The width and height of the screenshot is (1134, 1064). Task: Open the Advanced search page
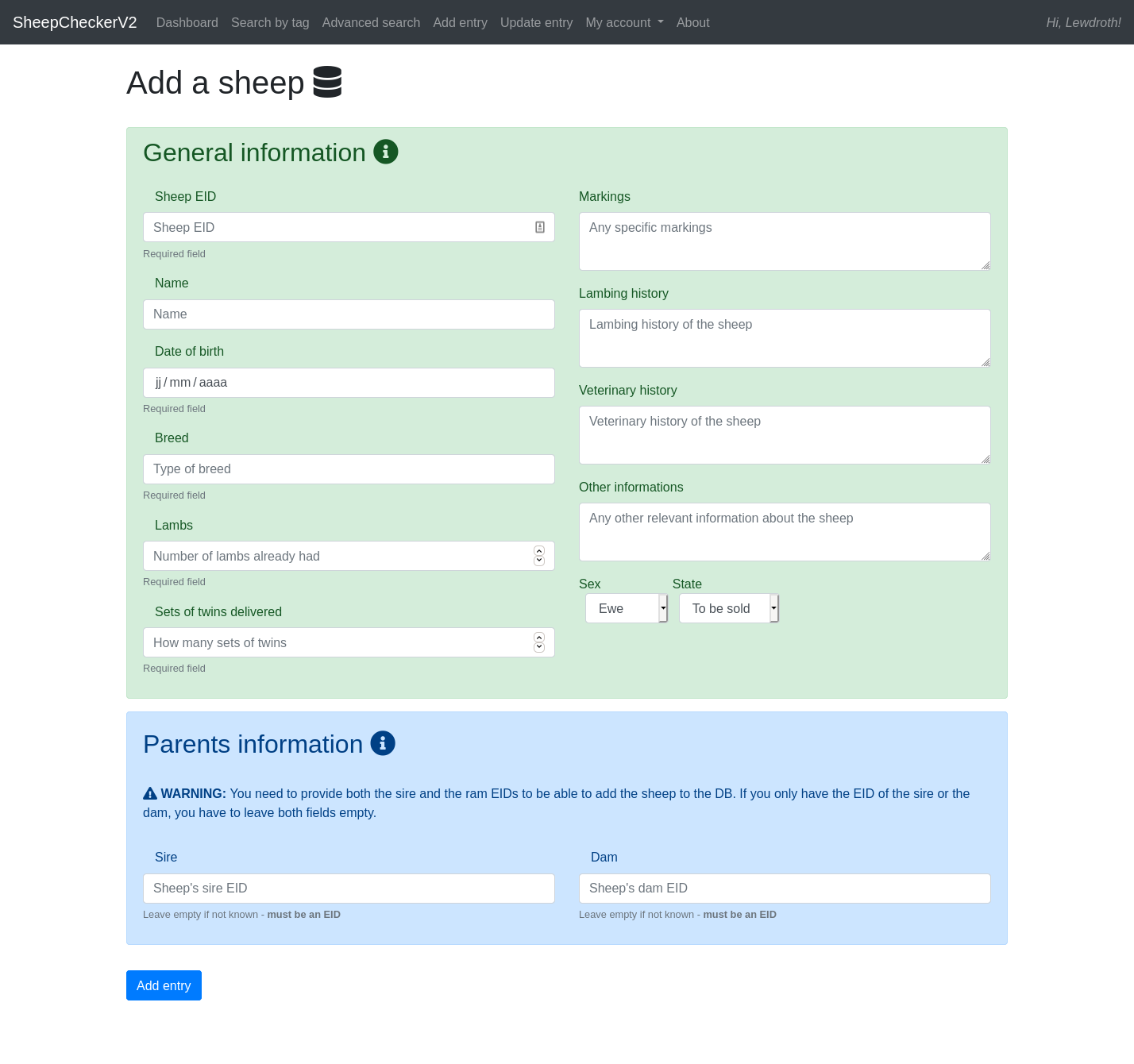point(371,22)
